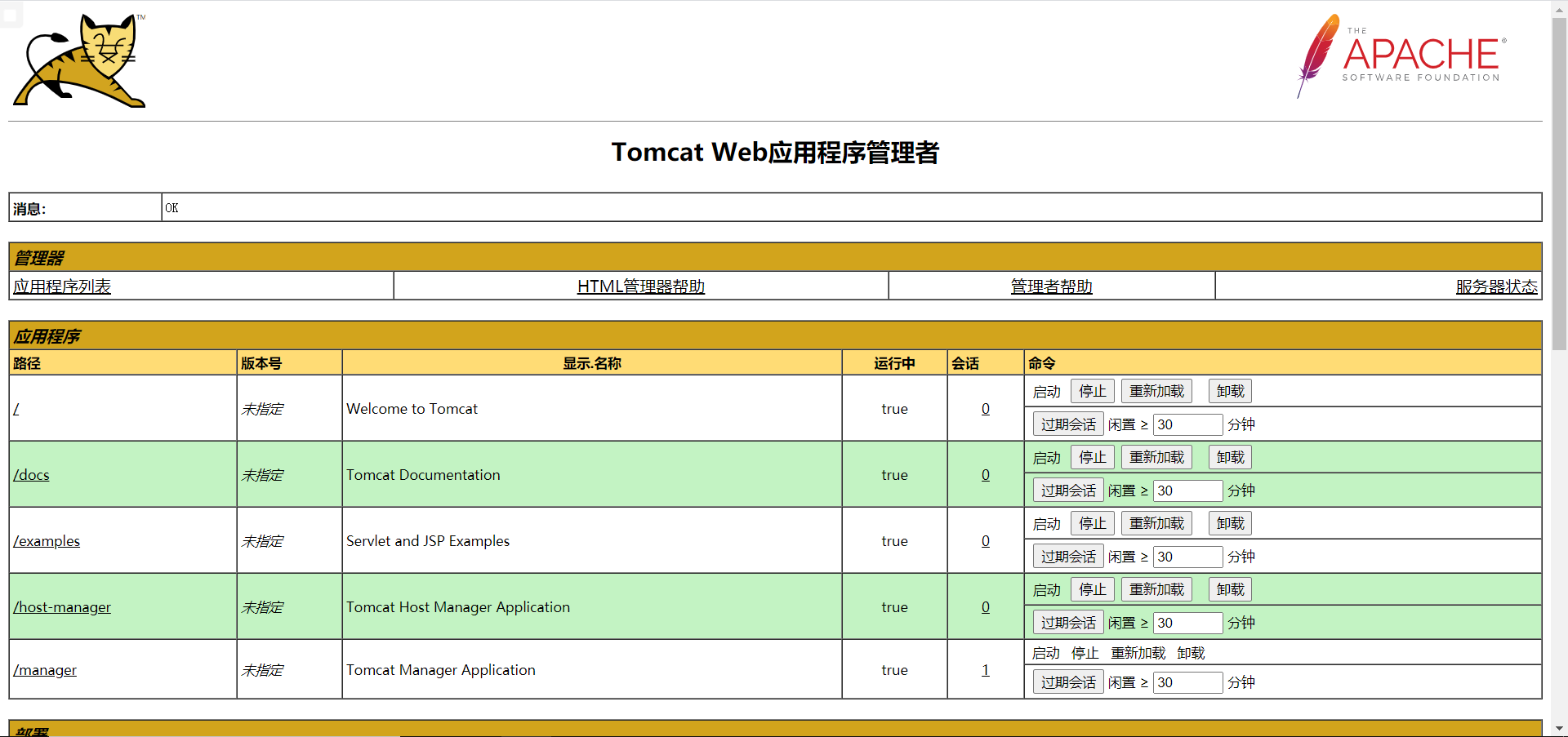Open HTML管理器帮助 link
This screenshot has height=737, width=1568.
641,286
